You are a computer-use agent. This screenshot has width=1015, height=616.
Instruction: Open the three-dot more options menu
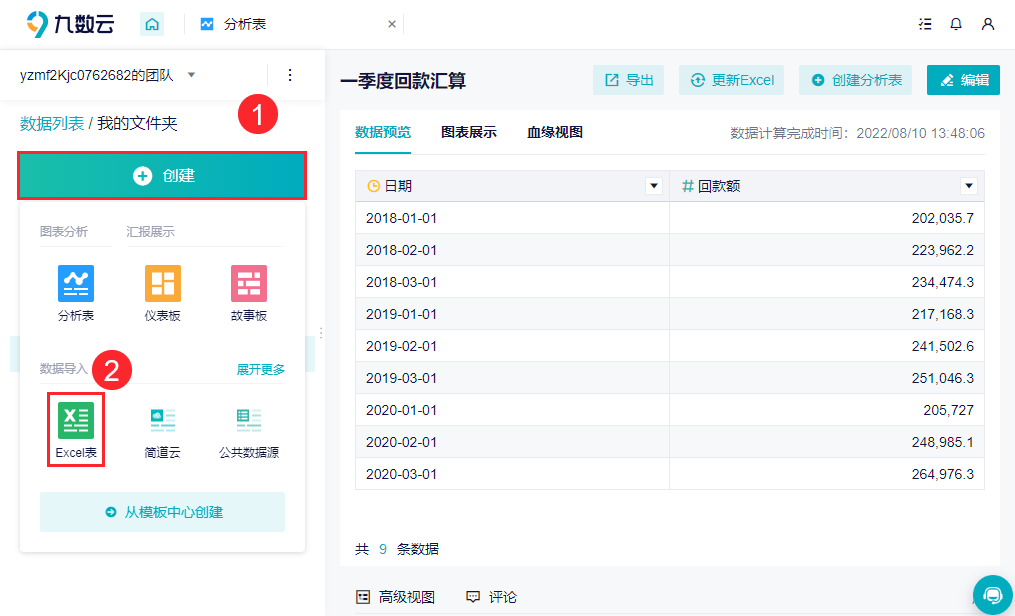(290, 75)
